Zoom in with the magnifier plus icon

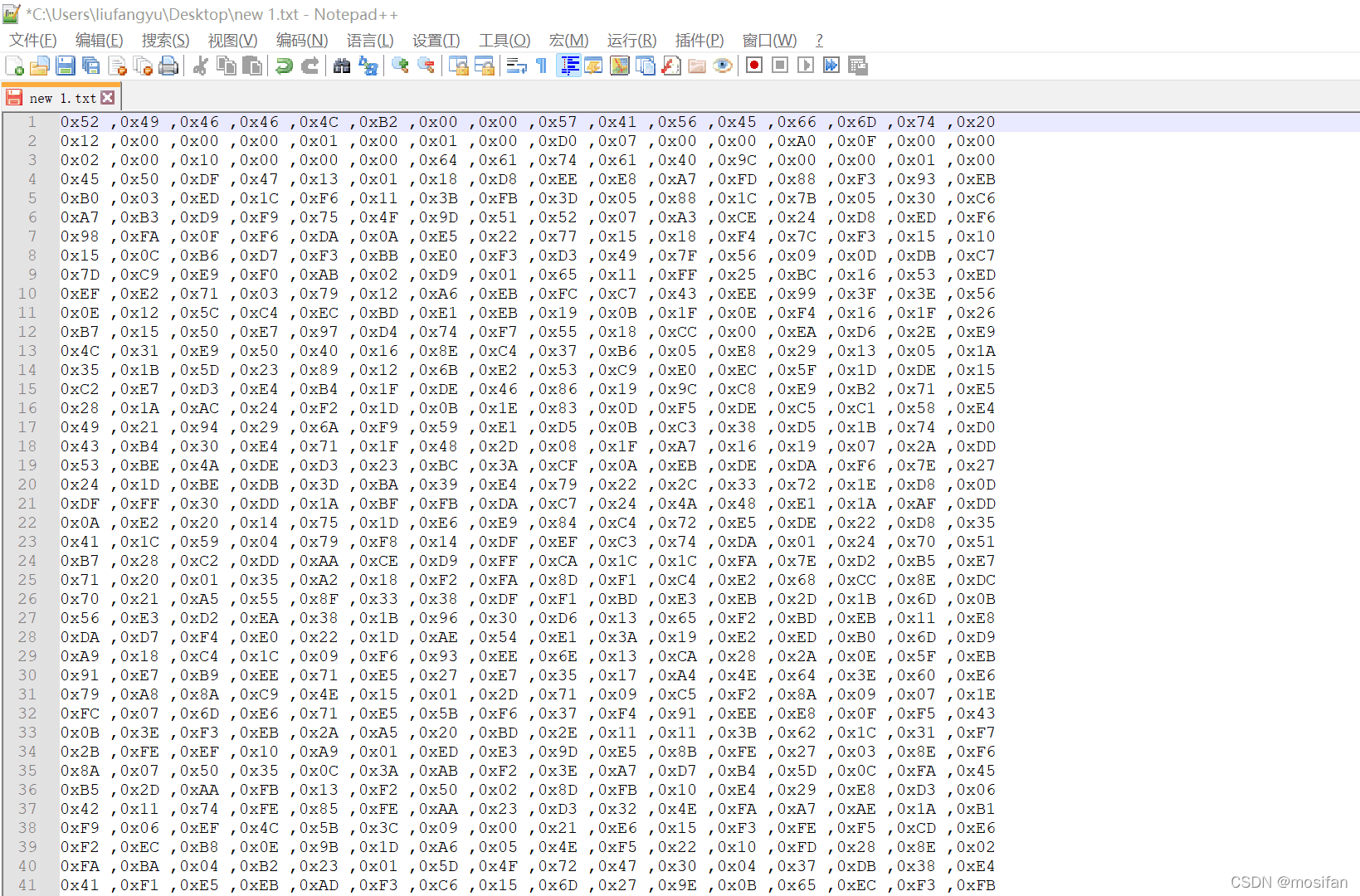[x=400, y=66]
